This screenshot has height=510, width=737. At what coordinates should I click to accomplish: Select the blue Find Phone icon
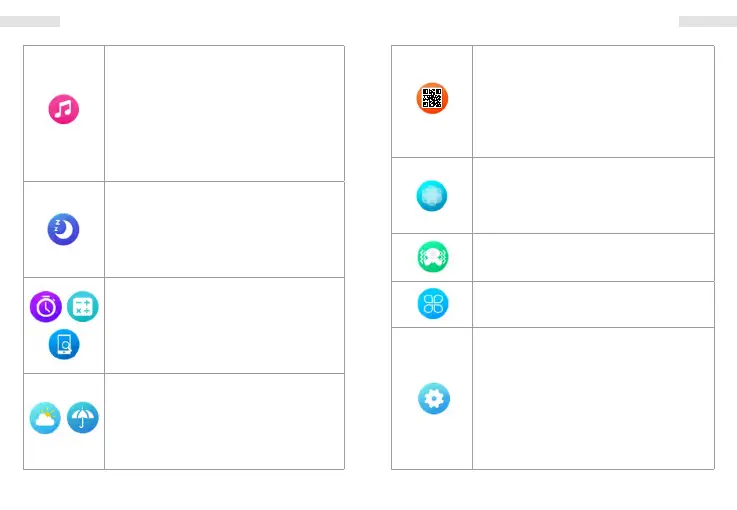(64, 344)
